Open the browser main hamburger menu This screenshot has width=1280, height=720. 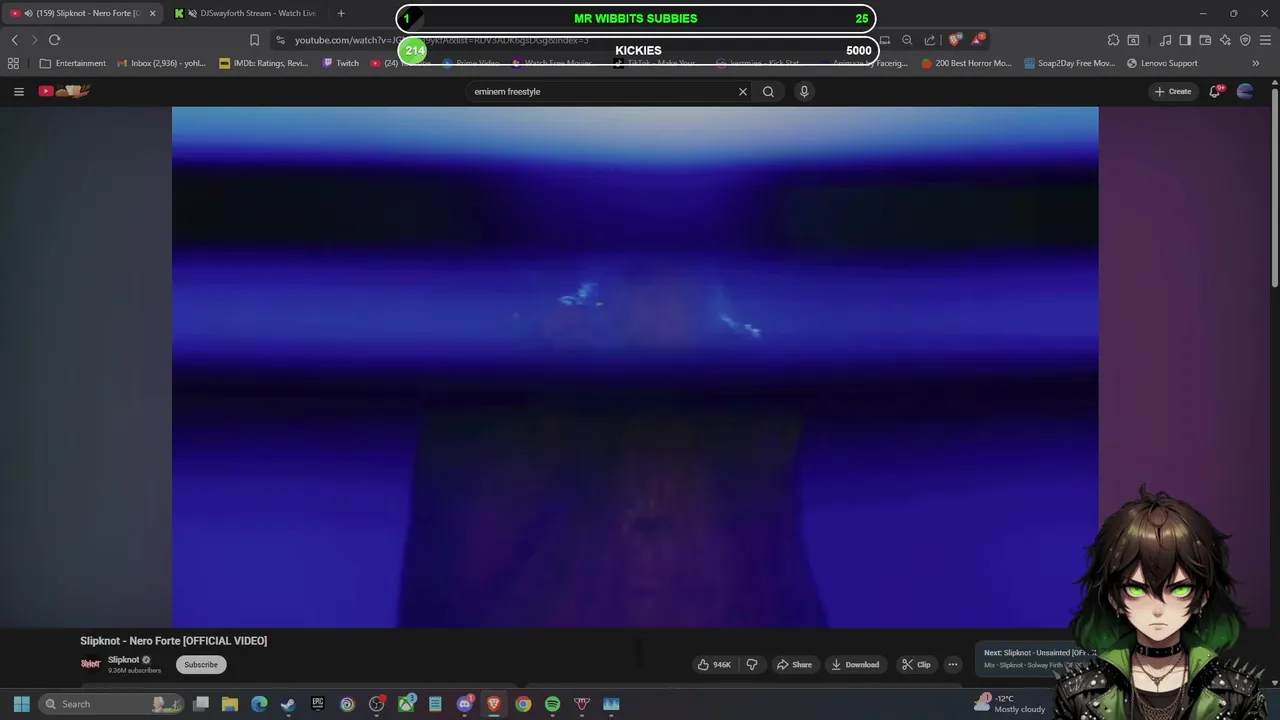click(x=1266, y=40)
